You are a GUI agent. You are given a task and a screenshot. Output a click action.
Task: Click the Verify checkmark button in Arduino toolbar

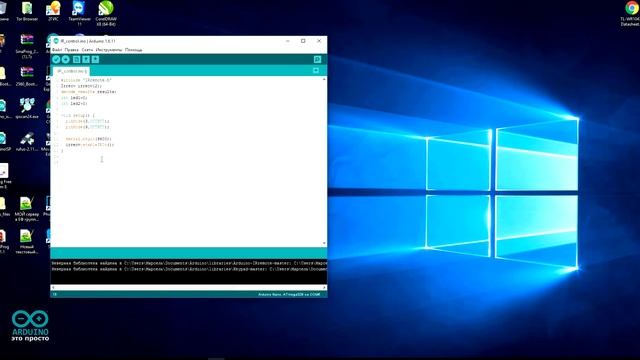click(56, 60)
